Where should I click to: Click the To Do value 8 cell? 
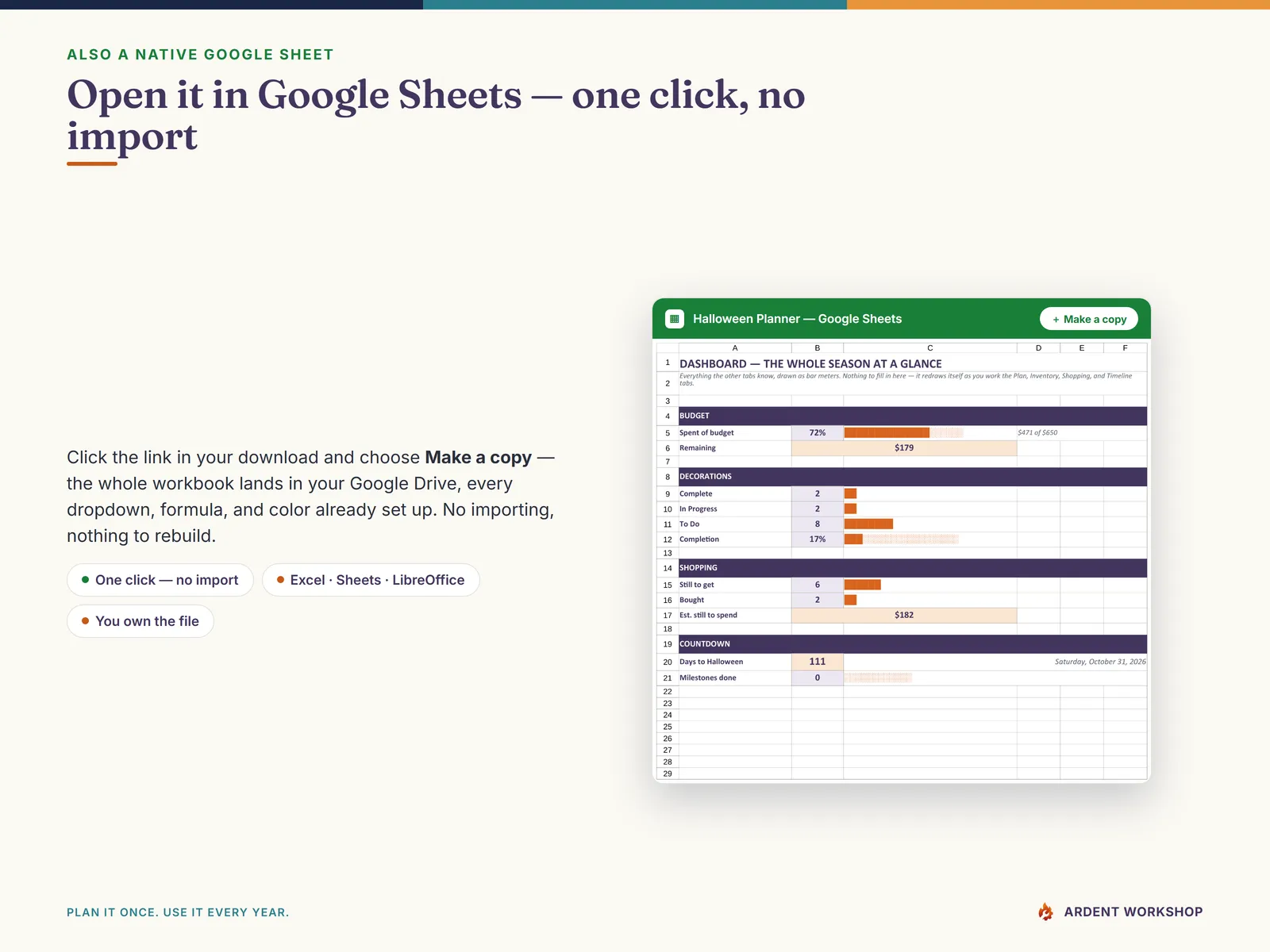point(818,524)
